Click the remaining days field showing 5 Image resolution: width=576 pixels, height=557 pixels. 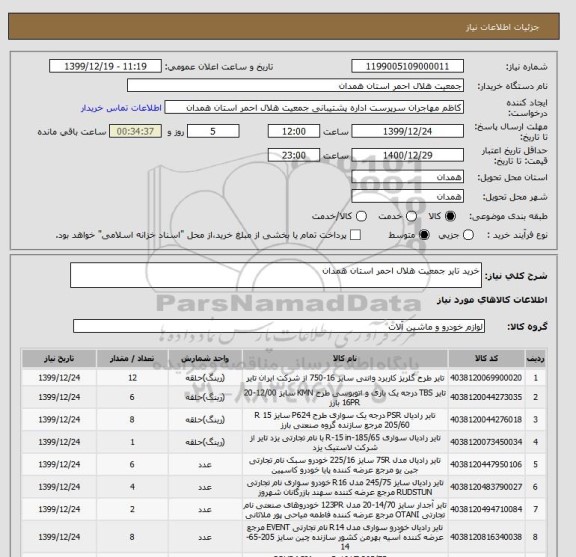pyautogui.click(x=213, y=131)
